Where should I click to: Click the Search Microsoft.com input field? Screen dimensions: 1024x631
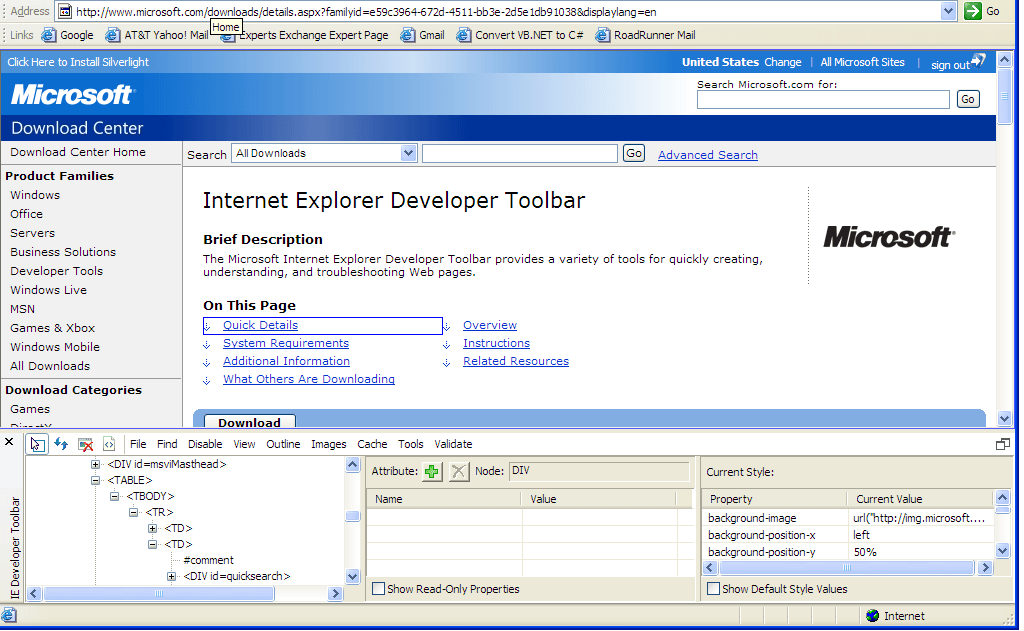[823, 99]
